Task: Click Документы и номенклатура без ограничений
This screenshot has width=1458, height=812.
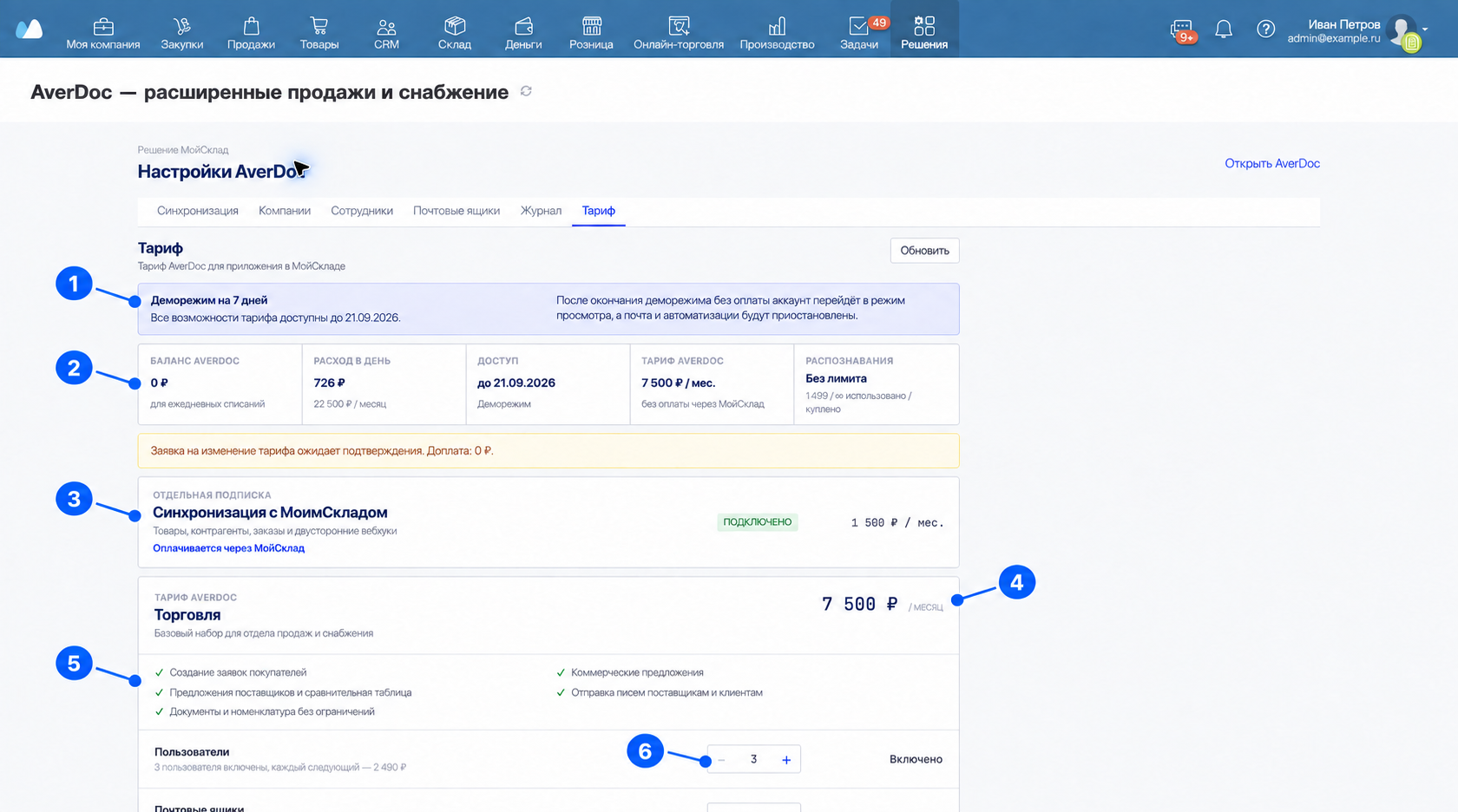Action: point(272,711)
